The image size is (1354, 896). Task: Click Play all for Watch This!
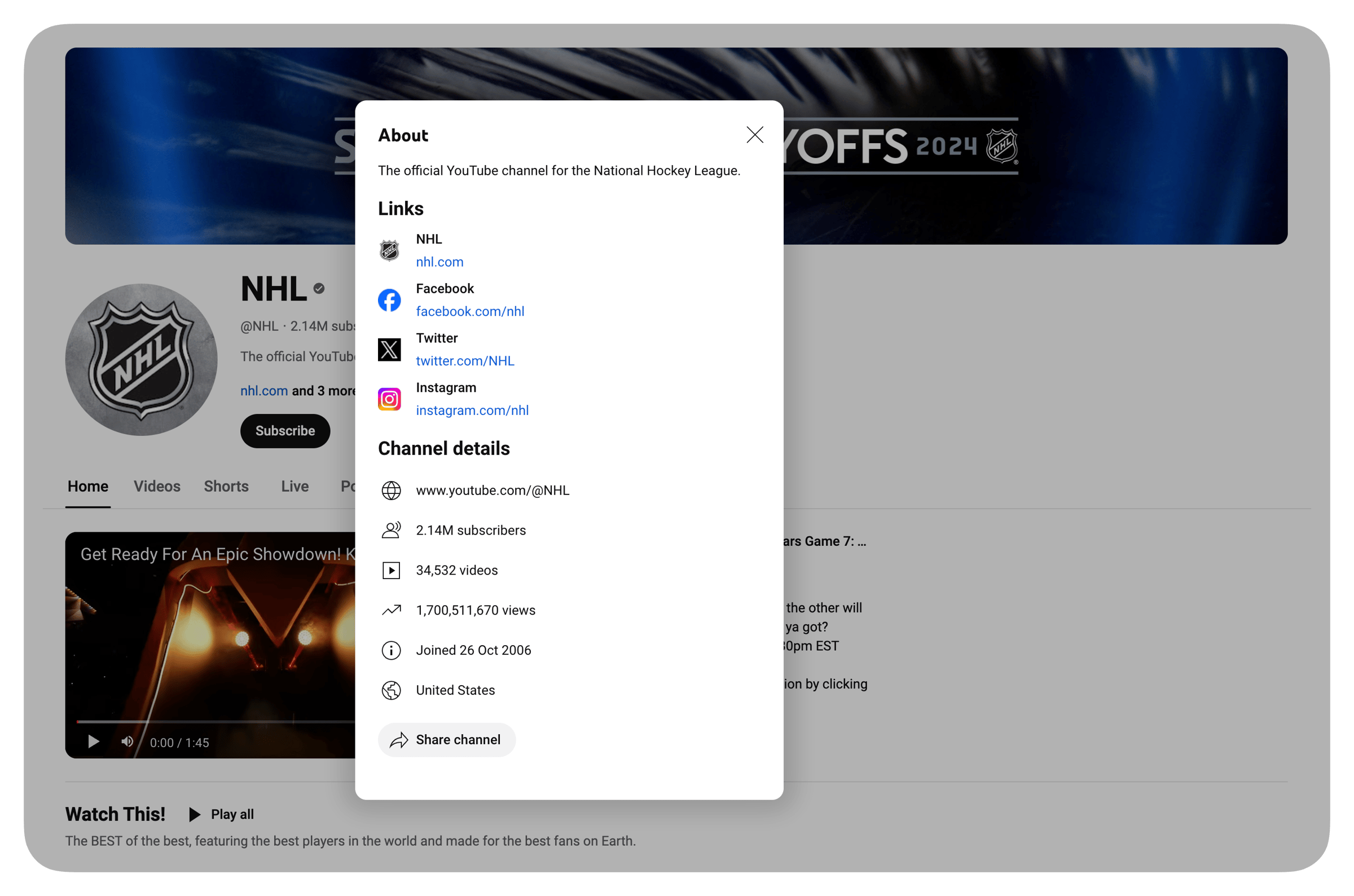coord(221,814)
